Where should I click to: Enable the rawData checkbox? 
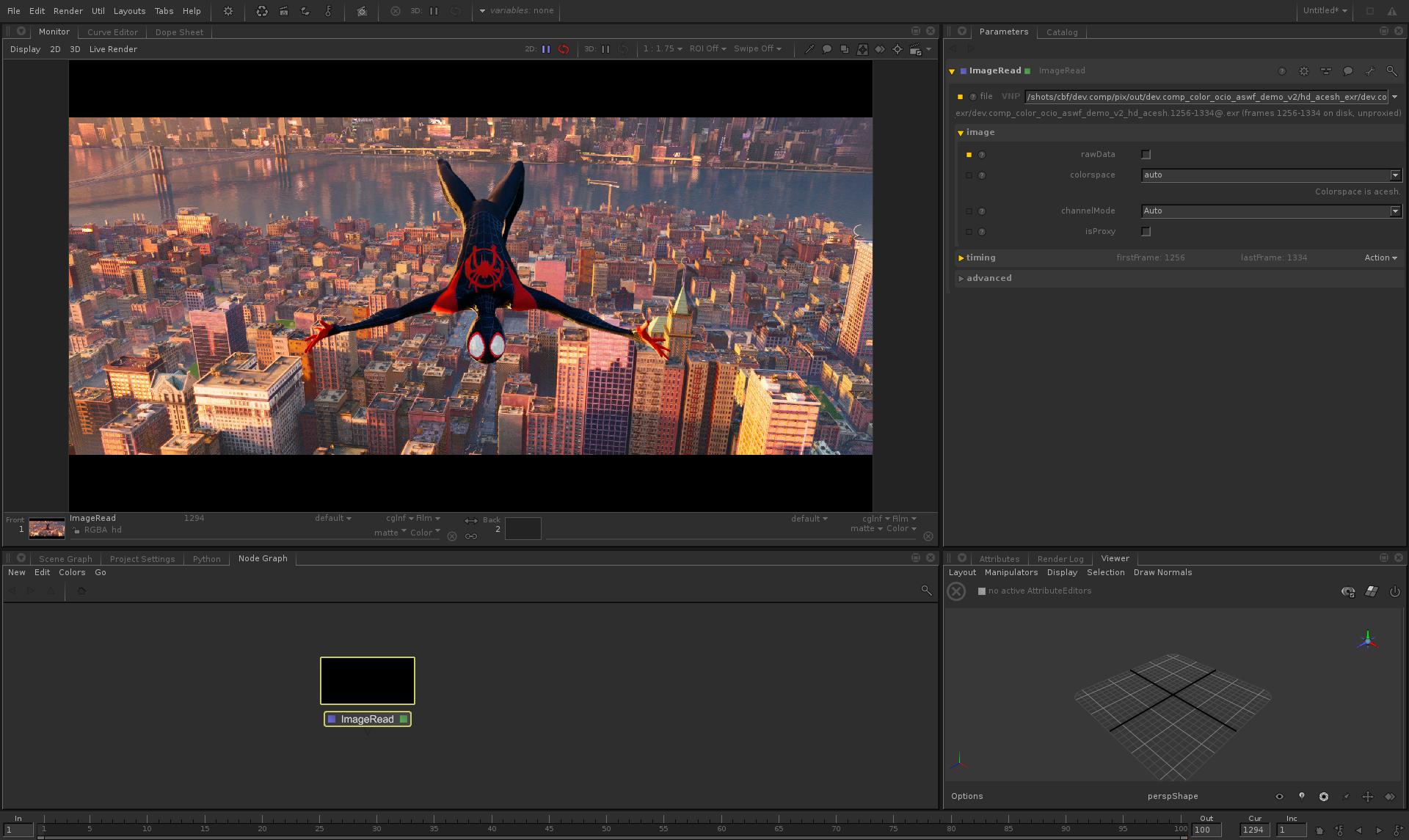click(x=1146, y=155)
